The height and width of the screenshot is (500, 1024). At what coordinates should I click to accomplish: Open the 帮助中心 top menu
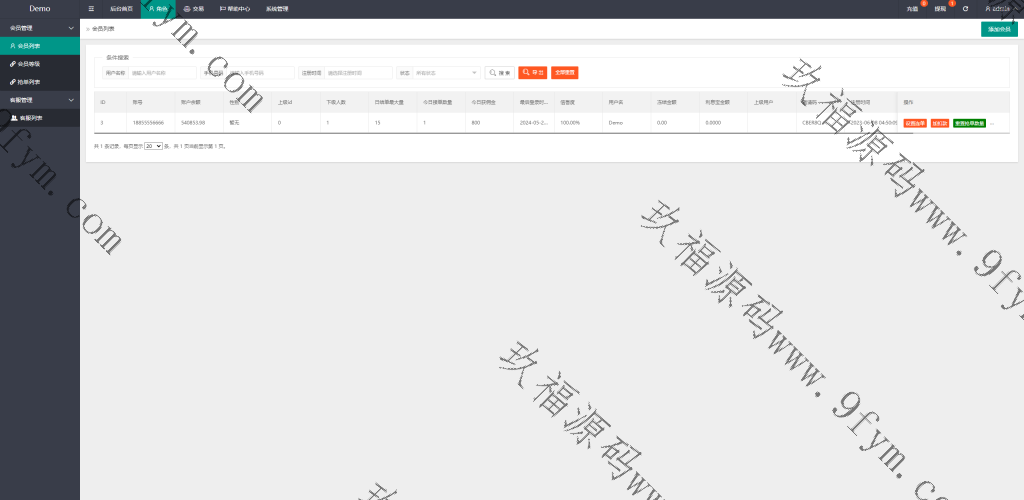pos(235,8)
